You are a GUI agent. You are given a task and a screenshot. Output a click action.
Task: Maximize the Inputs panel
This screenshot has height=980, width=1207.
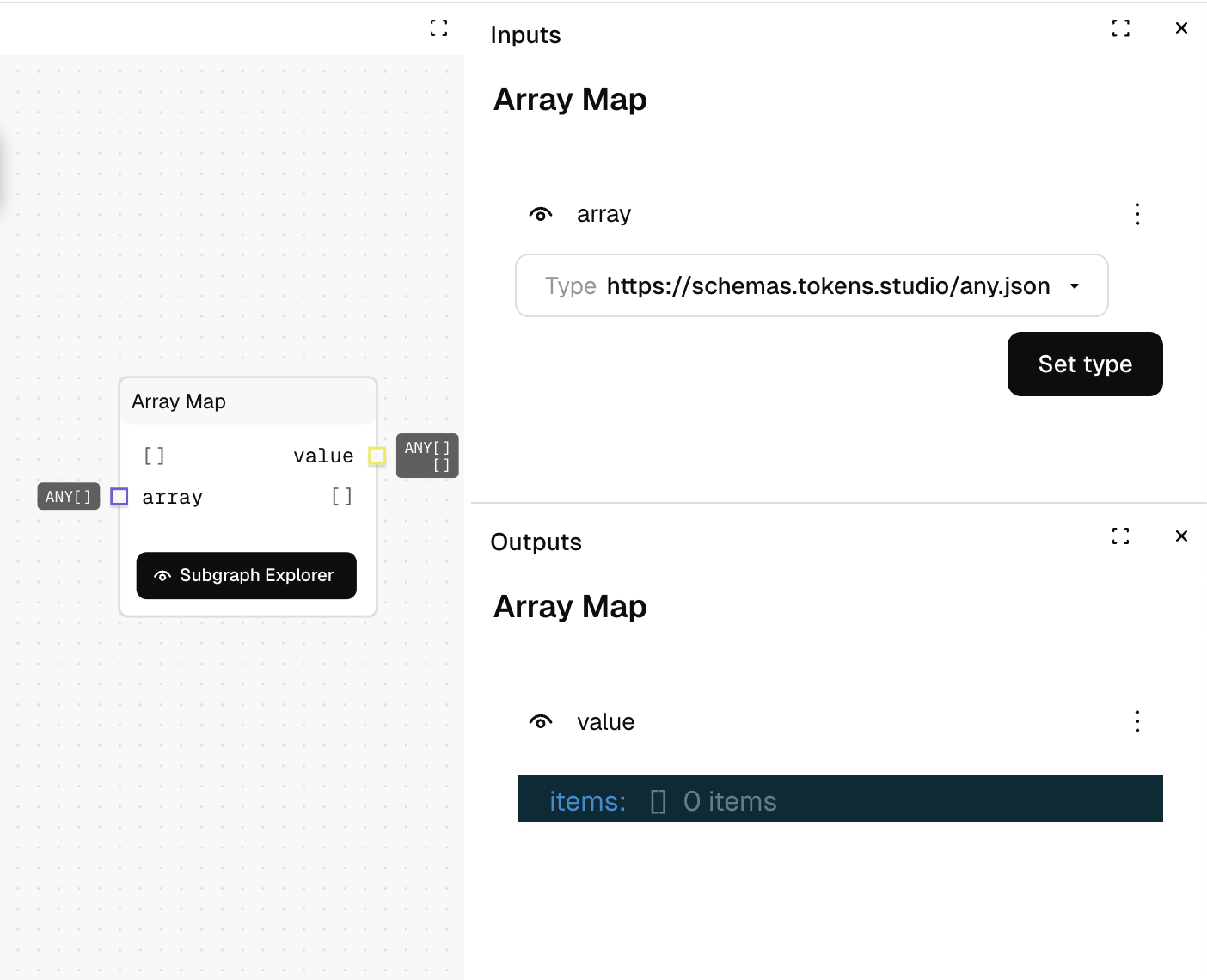1120,28
